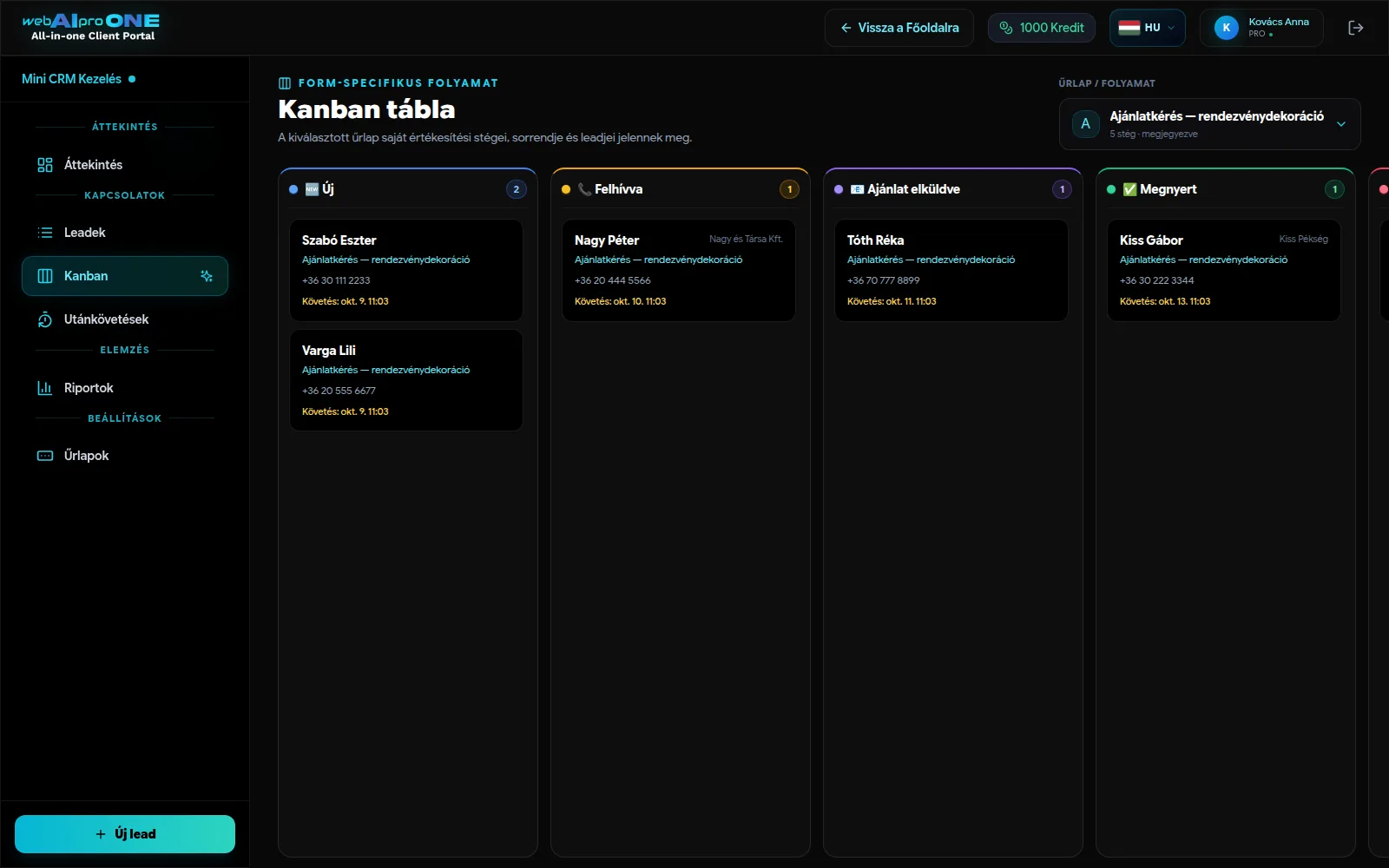Open the Áttekintés menu item

click(x=125, y=165)
